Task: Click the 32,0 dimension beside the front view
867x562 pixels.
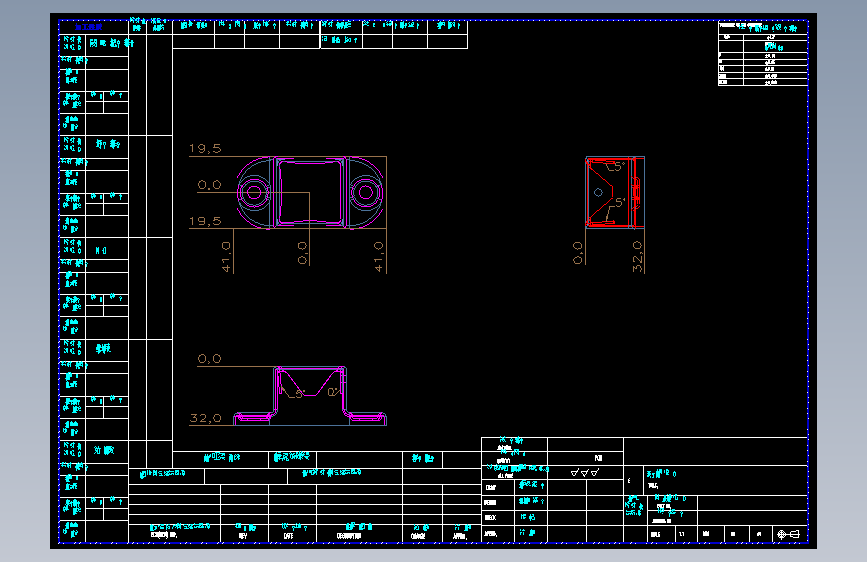Action: [205, 418]
